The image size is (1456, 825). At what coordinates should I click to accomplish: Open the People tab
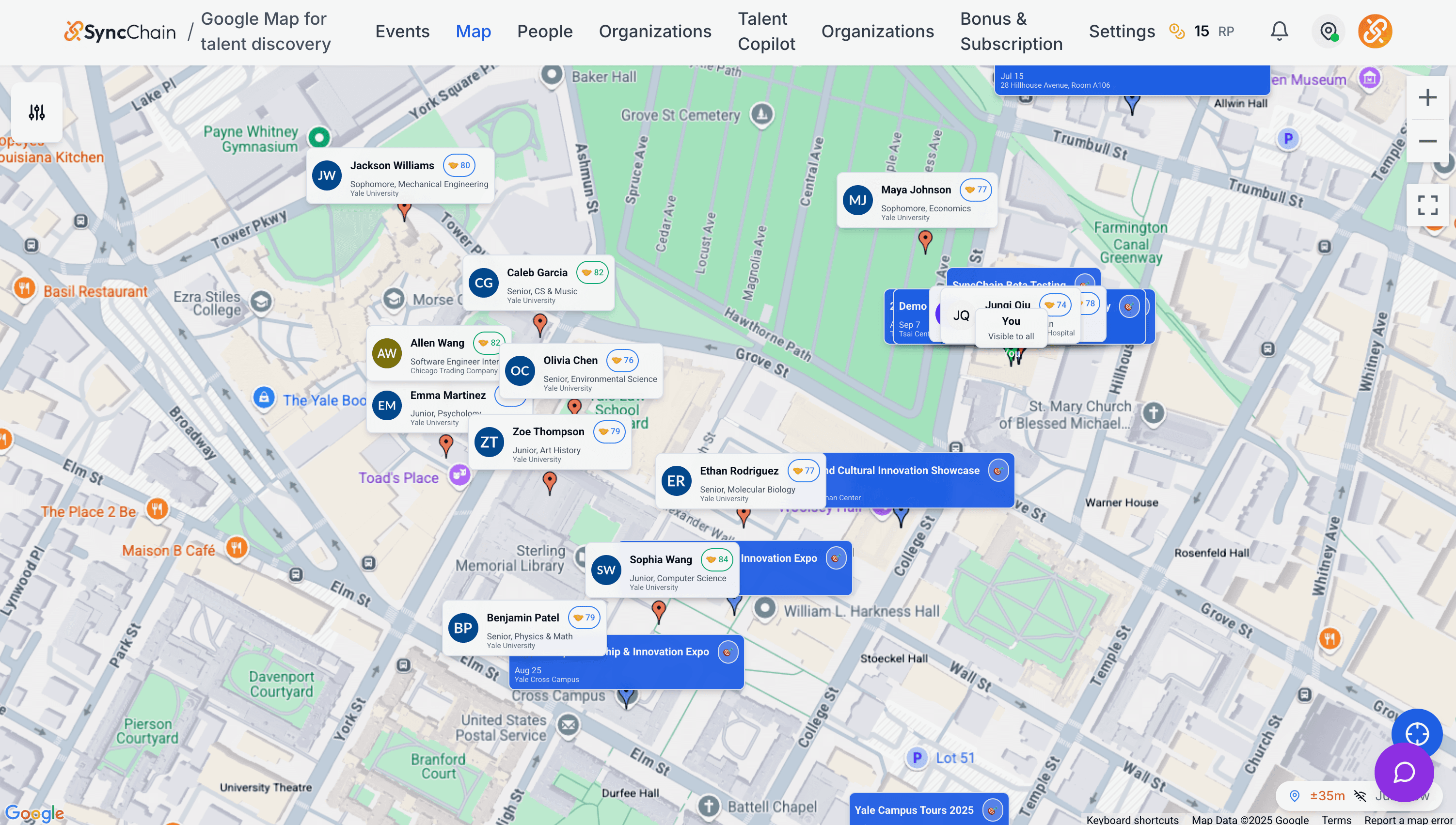pyautogui.click(x=544, y=31)
